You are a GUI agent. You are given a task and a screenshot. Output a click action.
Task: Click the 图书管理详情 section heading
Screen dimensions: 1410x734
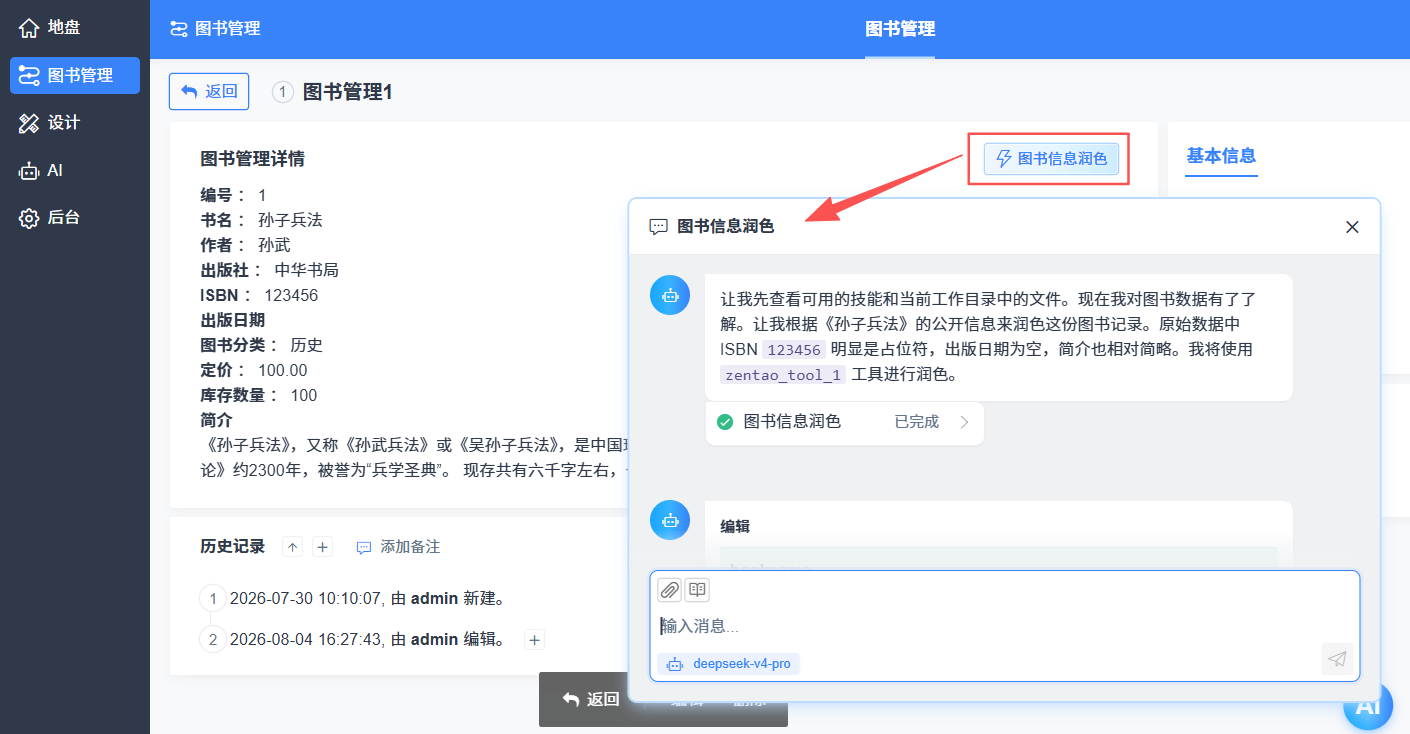click(253, 159)
